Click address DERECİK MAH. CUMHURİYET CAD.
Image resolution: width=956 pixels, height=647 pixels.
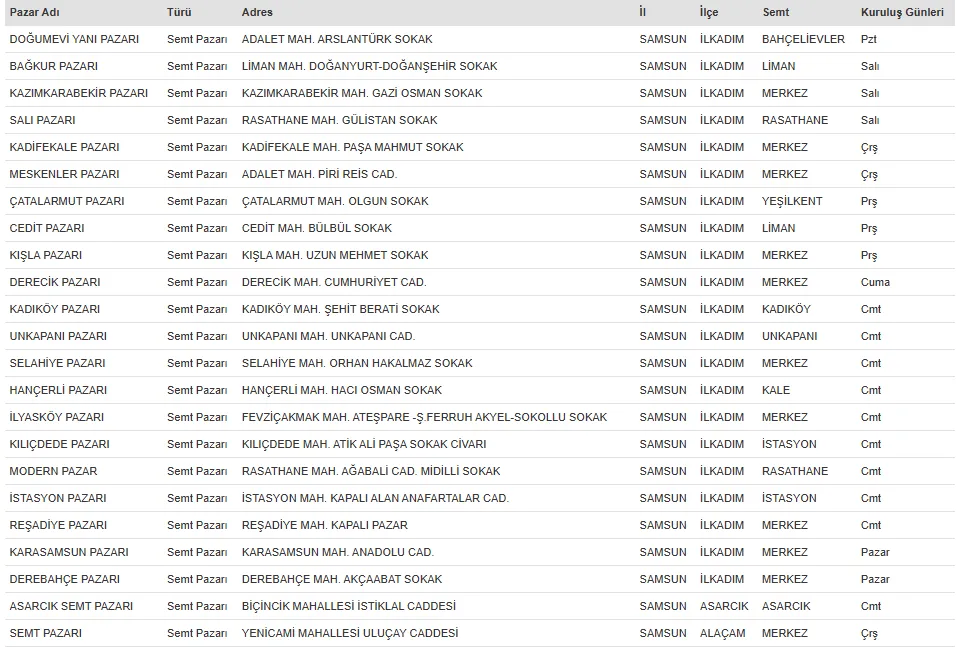pos(334,282)
